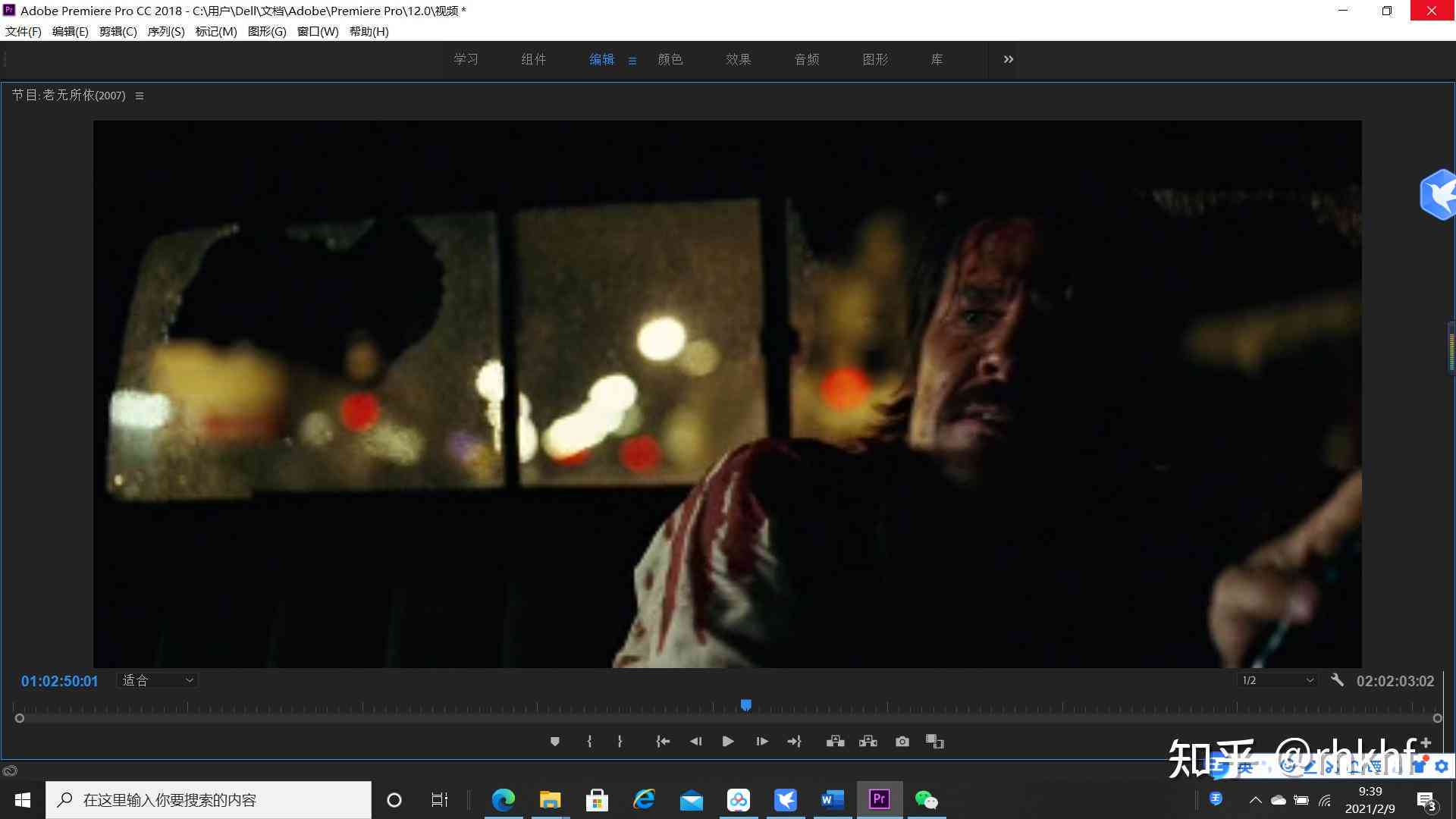This screenshot has width=1456, height=819.
Task: Open Program panel menu next to sequence title
Action: (x=140, y=96)
